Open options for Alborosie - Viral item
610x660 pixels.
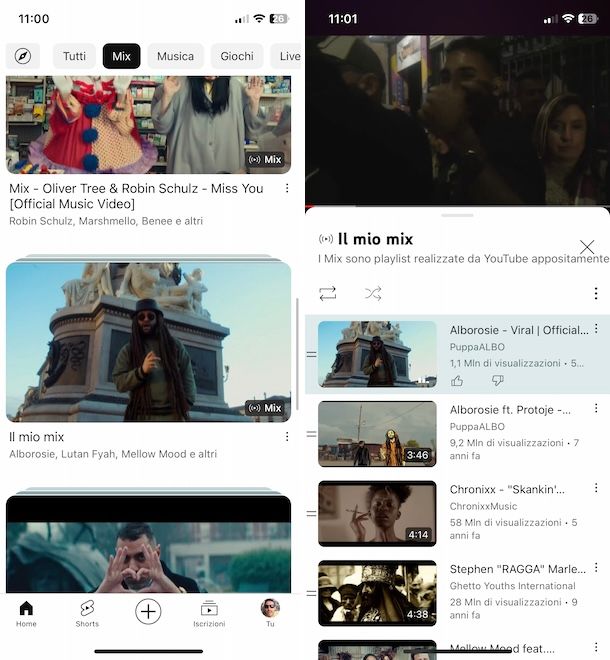click(x=596, y=329)
